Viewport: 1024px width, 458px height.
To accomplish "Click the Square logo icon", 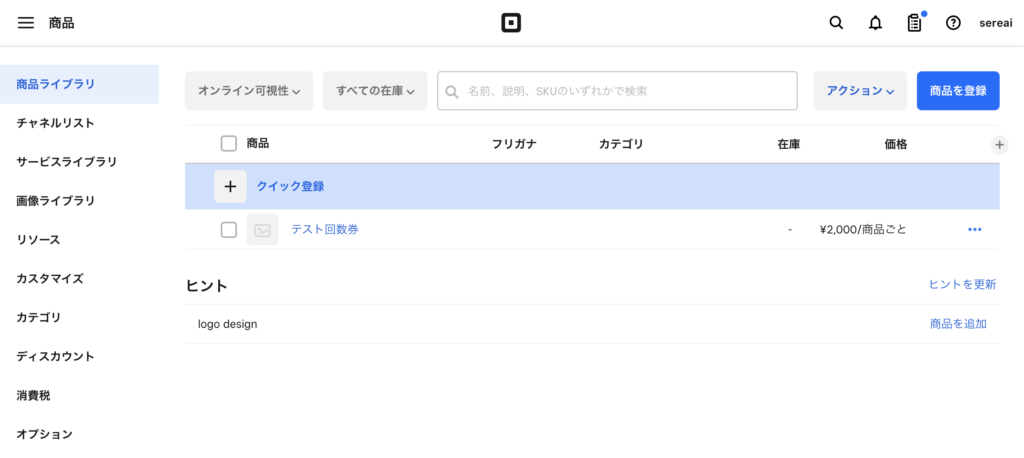I will tap(511, 23).
